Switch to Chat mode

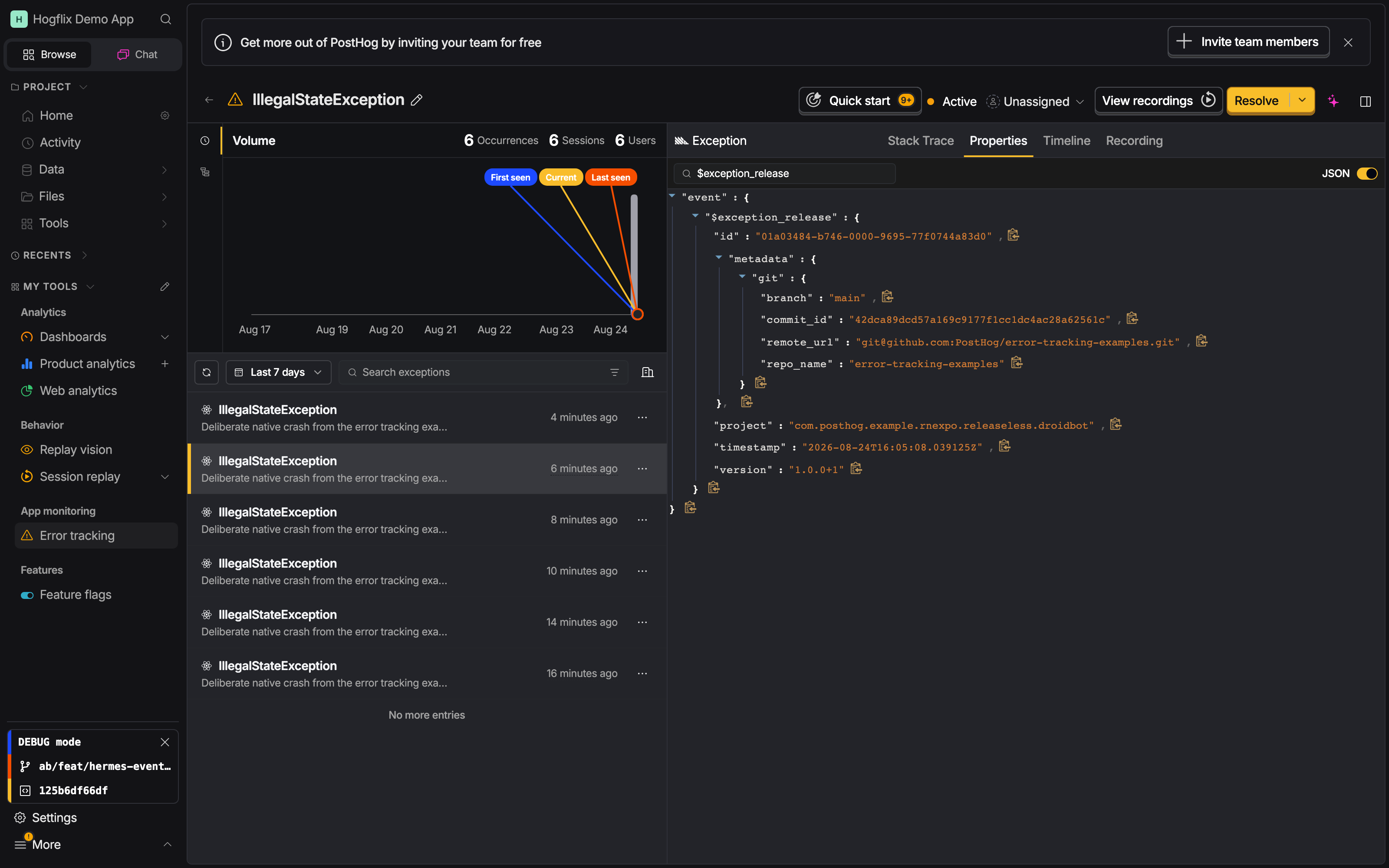(x=137, y=55)
